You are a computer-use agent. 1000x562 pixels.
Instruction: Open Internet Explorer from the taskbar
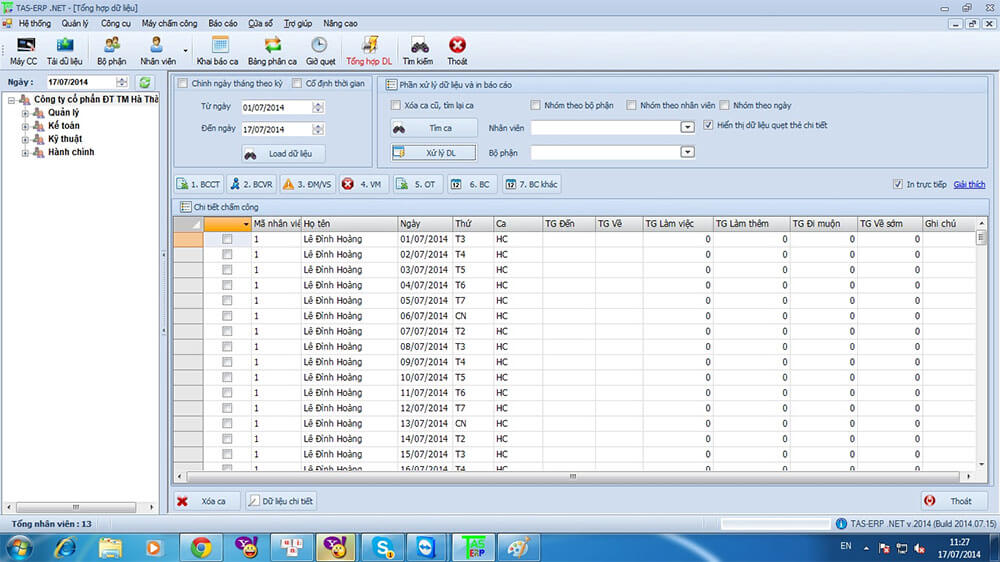65,547
